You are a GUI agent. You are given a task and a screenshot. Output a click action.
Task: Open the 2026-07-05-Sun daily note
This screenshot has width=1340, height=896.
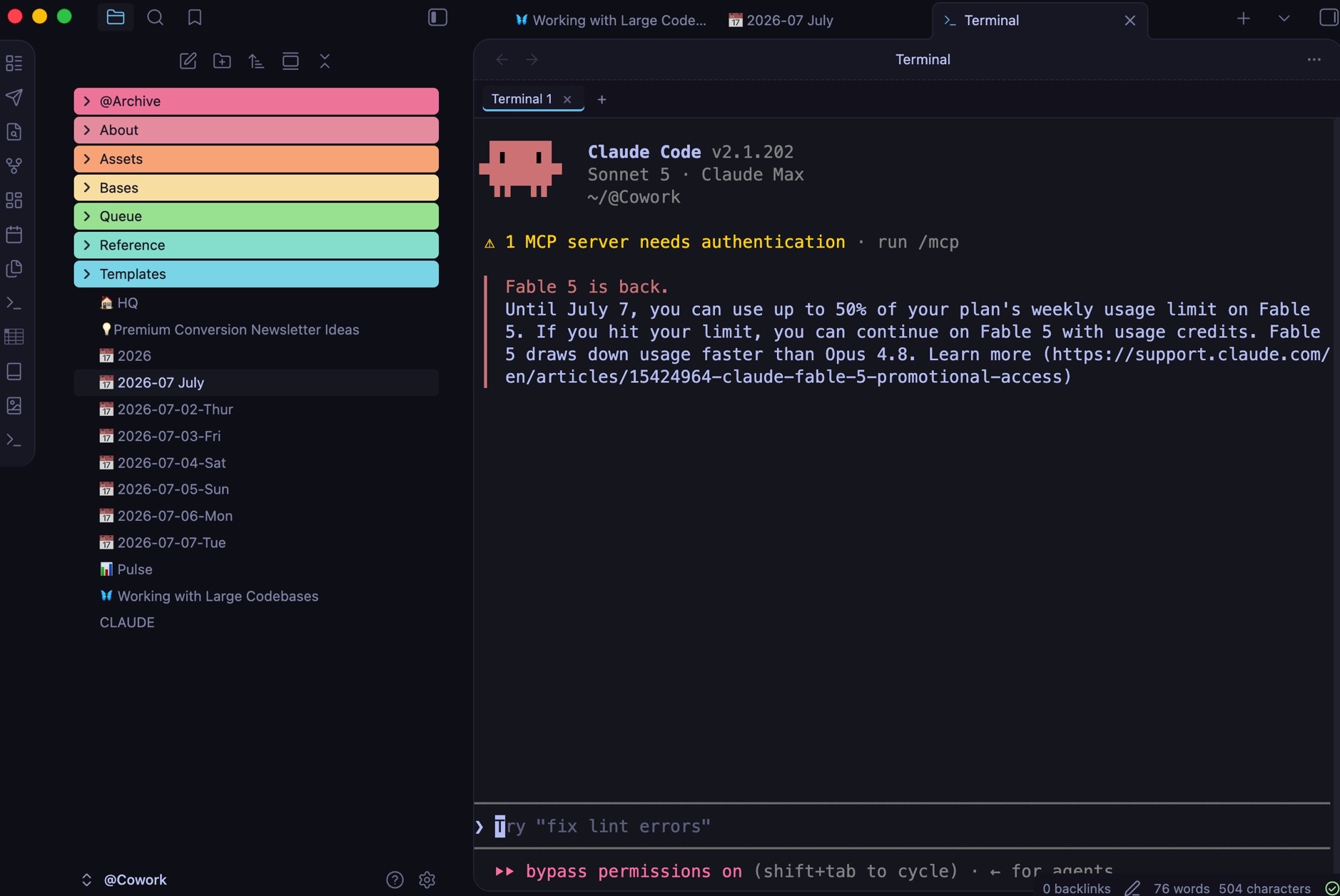256,489
